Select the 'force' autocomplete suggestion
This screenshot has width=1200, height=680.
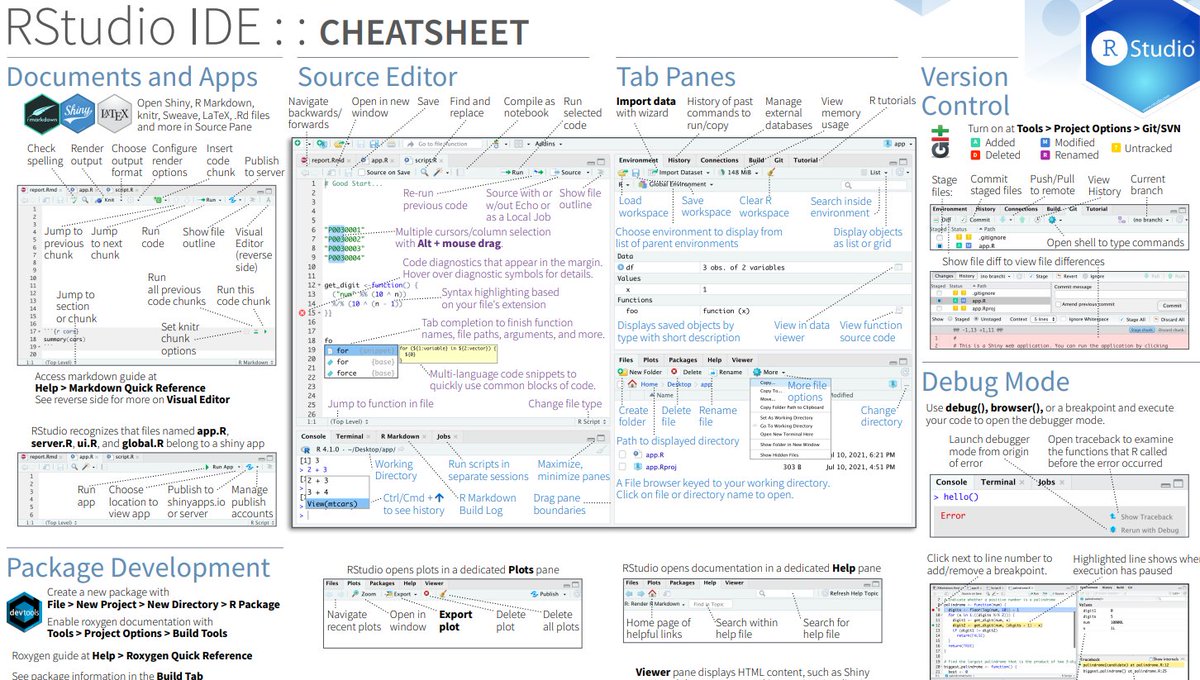pyautogui.click(x=361, y=373)
